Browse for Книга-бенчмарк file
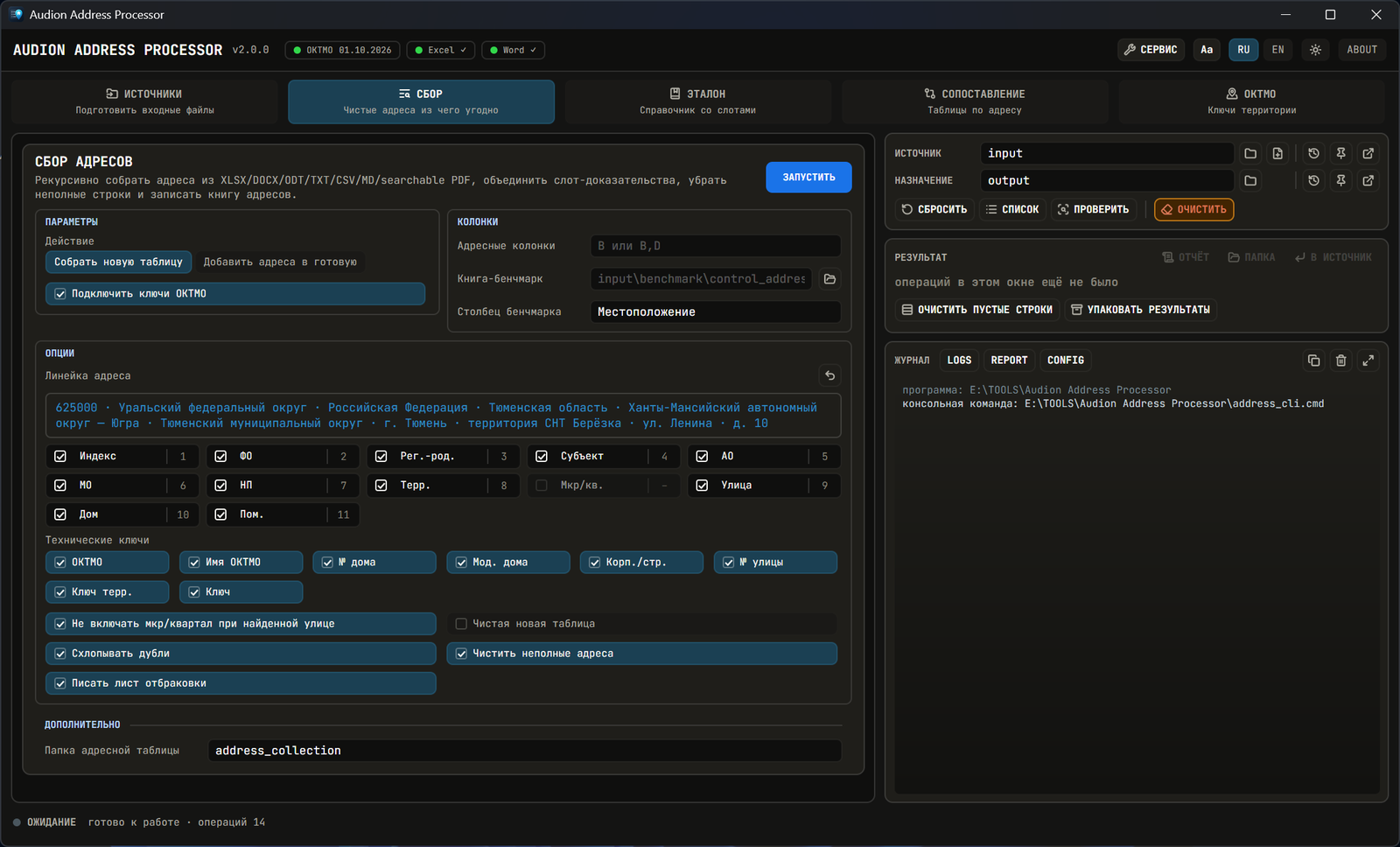Image resolution: width=1400 pixels, height=847 pixels. 829,279
